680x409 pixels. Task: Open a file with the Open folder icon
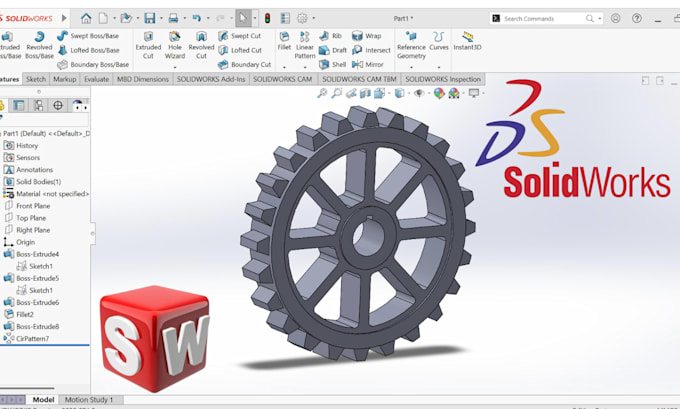coord(126,18)
